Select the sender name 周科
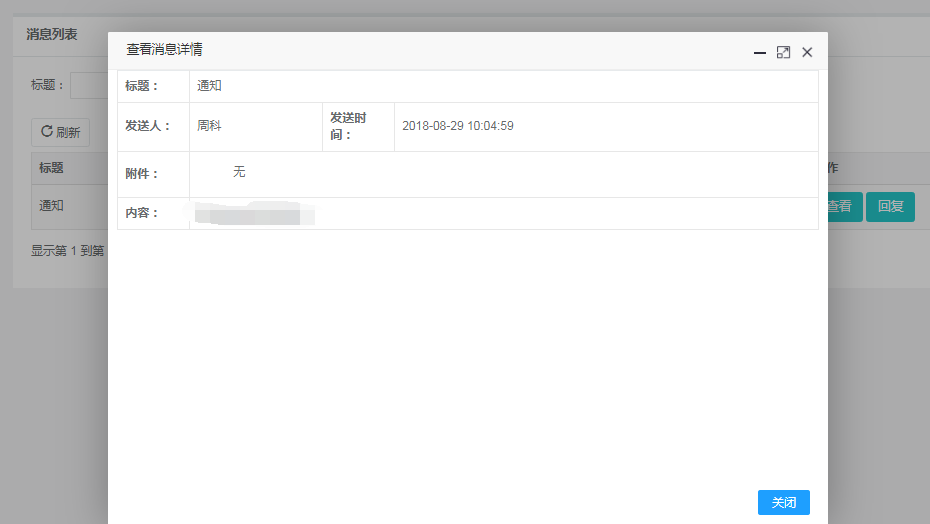This screenshot has width=930, height=524. (x=209, y=126)
